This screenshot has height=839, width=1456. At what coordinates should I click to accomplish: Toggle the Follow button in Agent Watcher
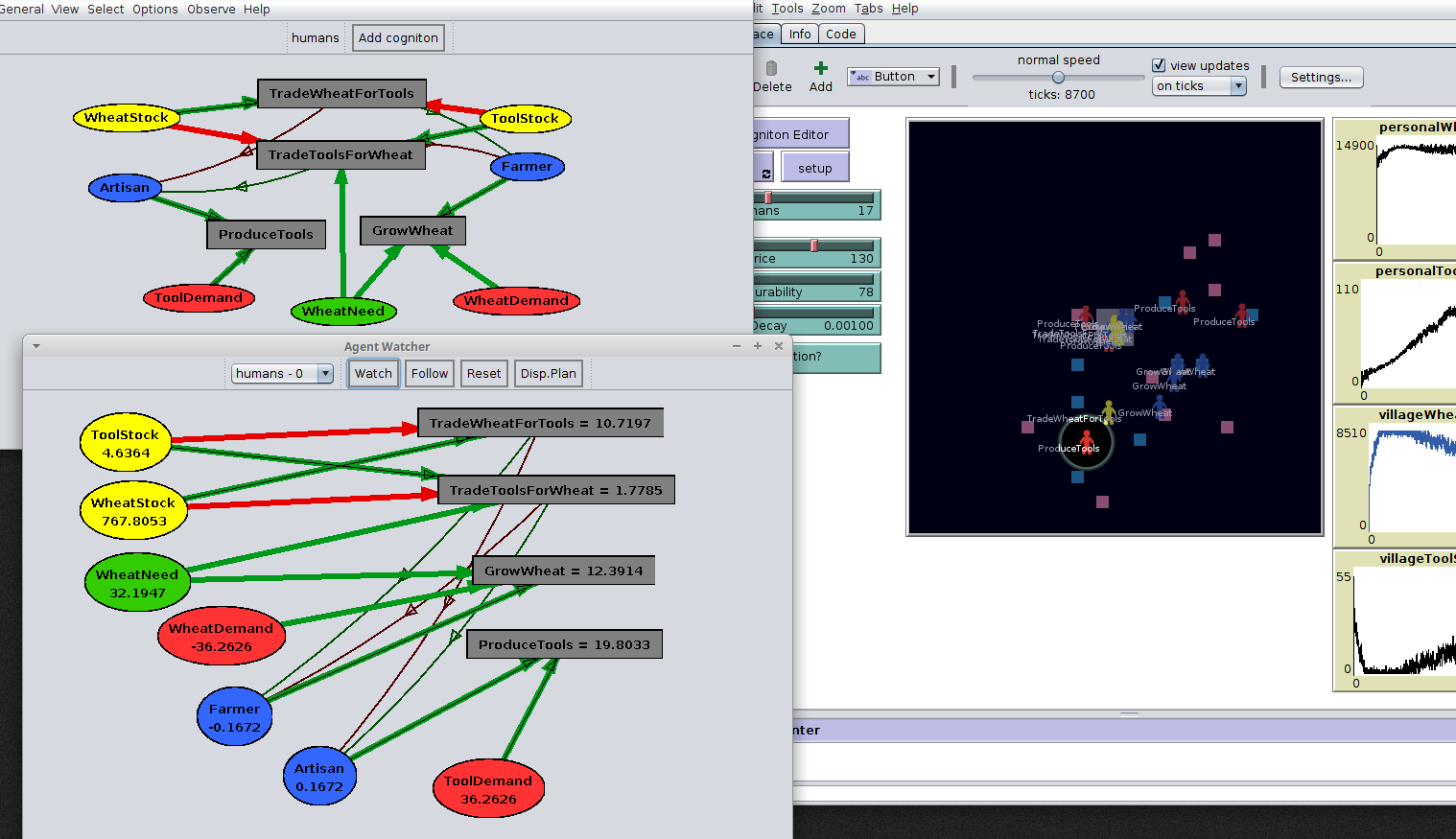coord(430,374)
